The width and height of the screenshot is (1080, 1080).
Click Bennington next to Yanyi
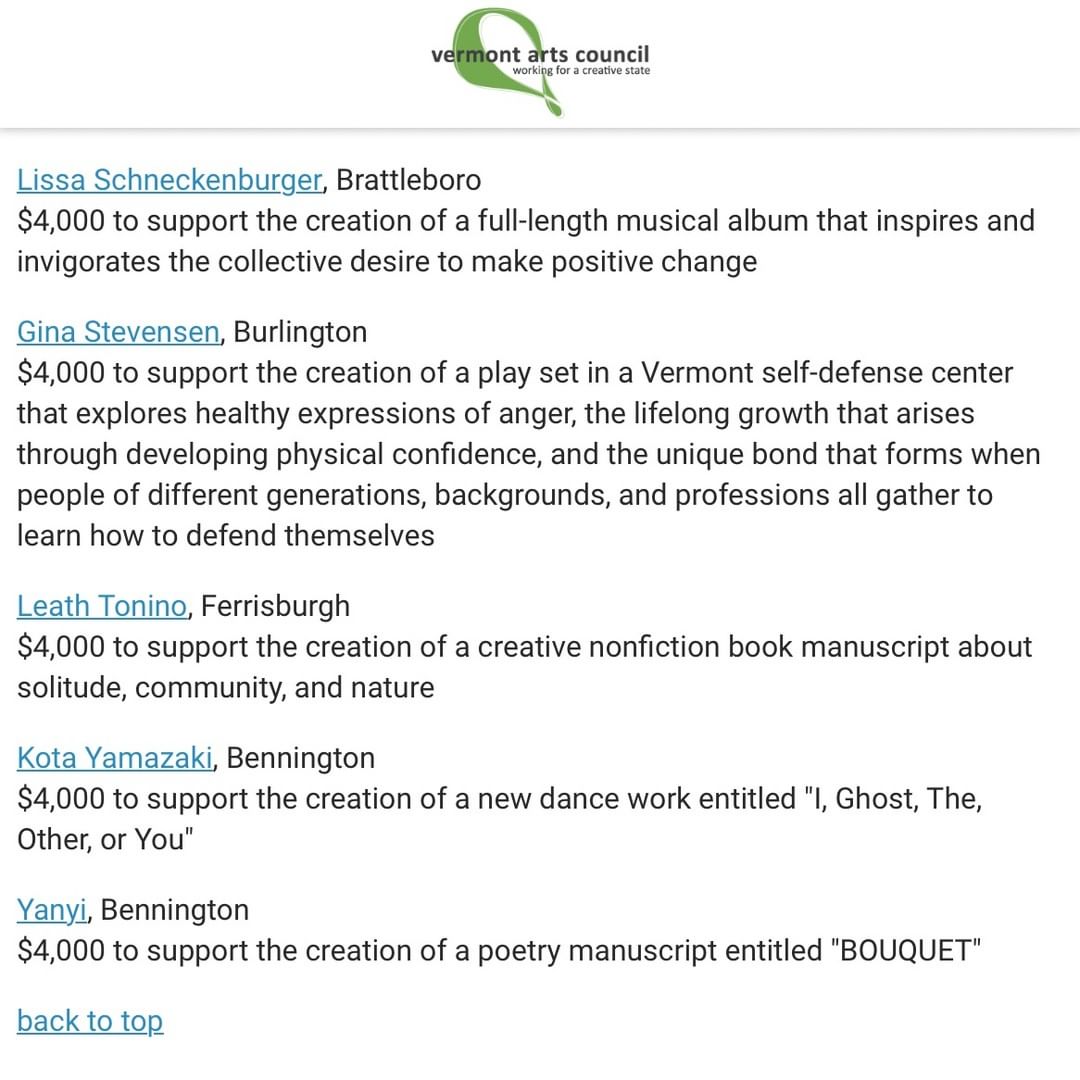pos(175,910)
